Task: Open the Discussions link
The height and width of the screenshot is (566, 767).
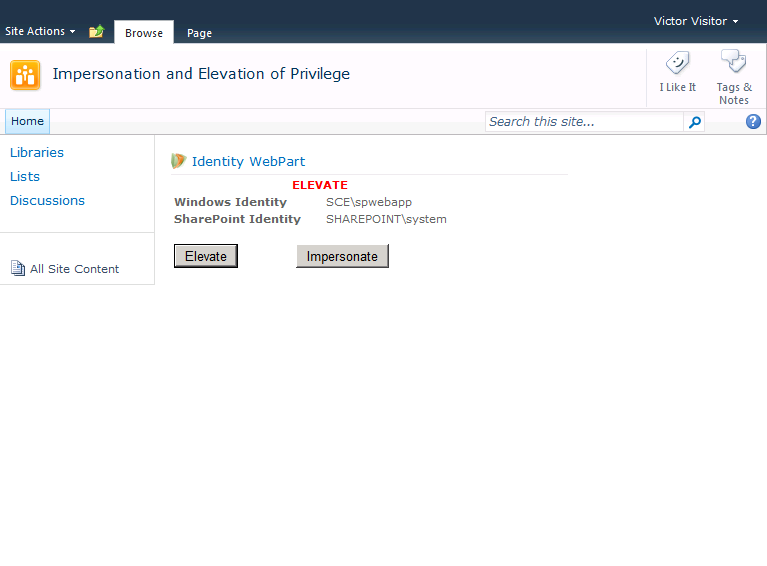Action: point(47,201)
